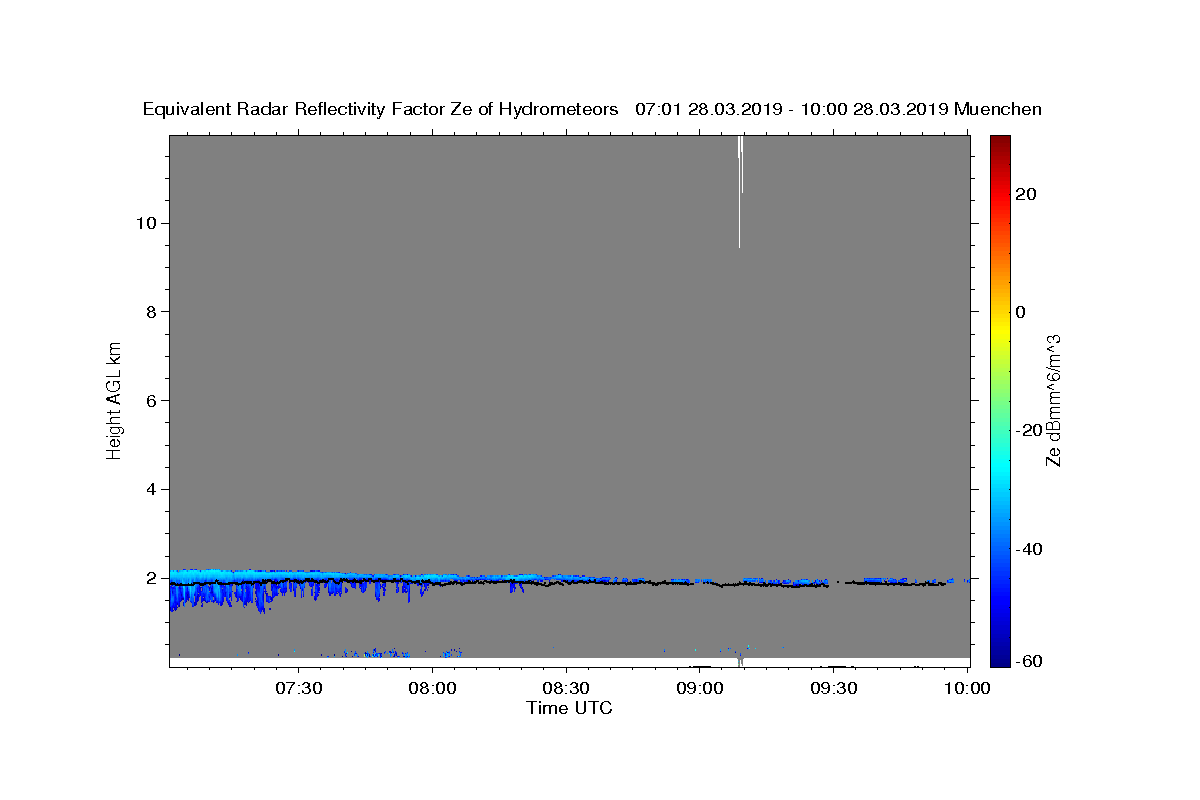Click the height tick label 2
This screenshot has height=800, width=1200.
point(150,578)
